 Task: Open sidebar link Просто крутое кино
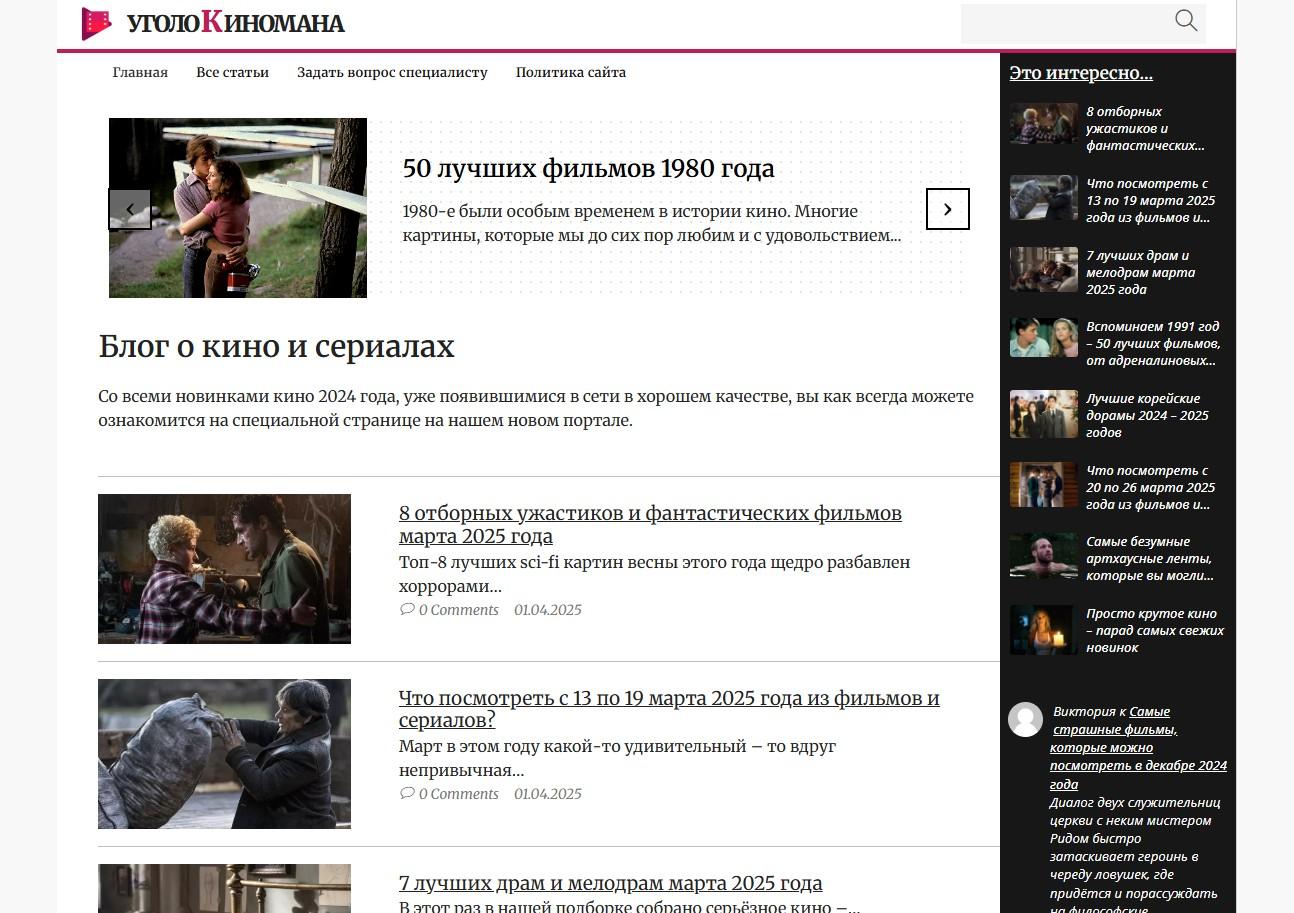coord(1155,630)
